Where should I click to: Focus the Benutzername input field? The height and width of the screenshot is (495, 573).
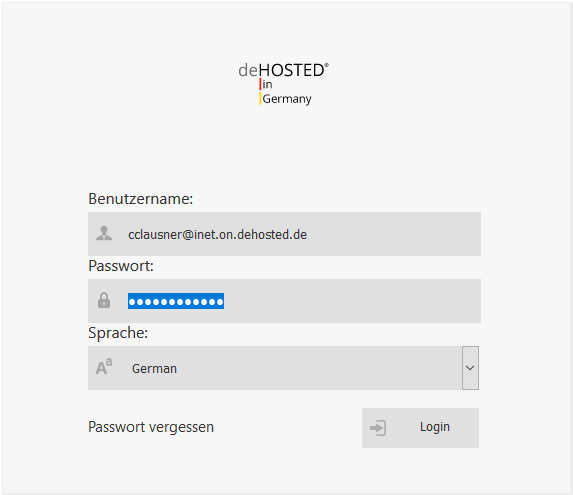(x=284, y=234)
